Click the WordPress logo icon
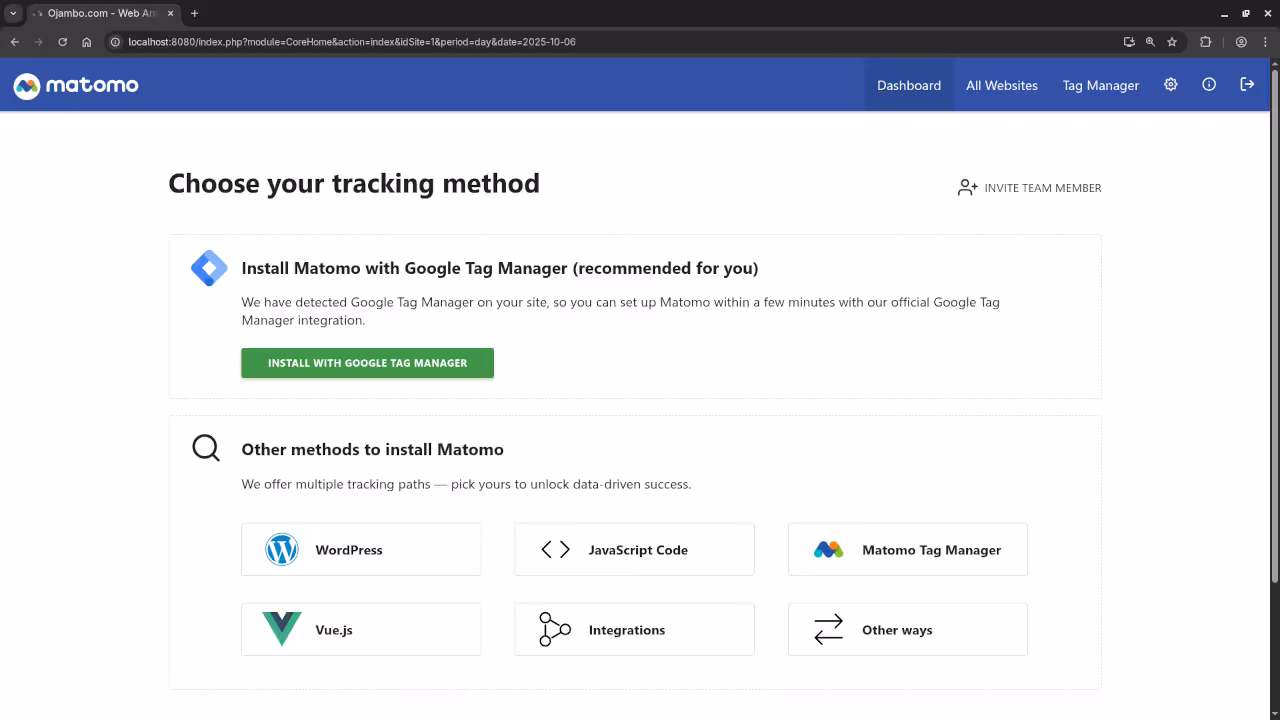 click(282, 550)
